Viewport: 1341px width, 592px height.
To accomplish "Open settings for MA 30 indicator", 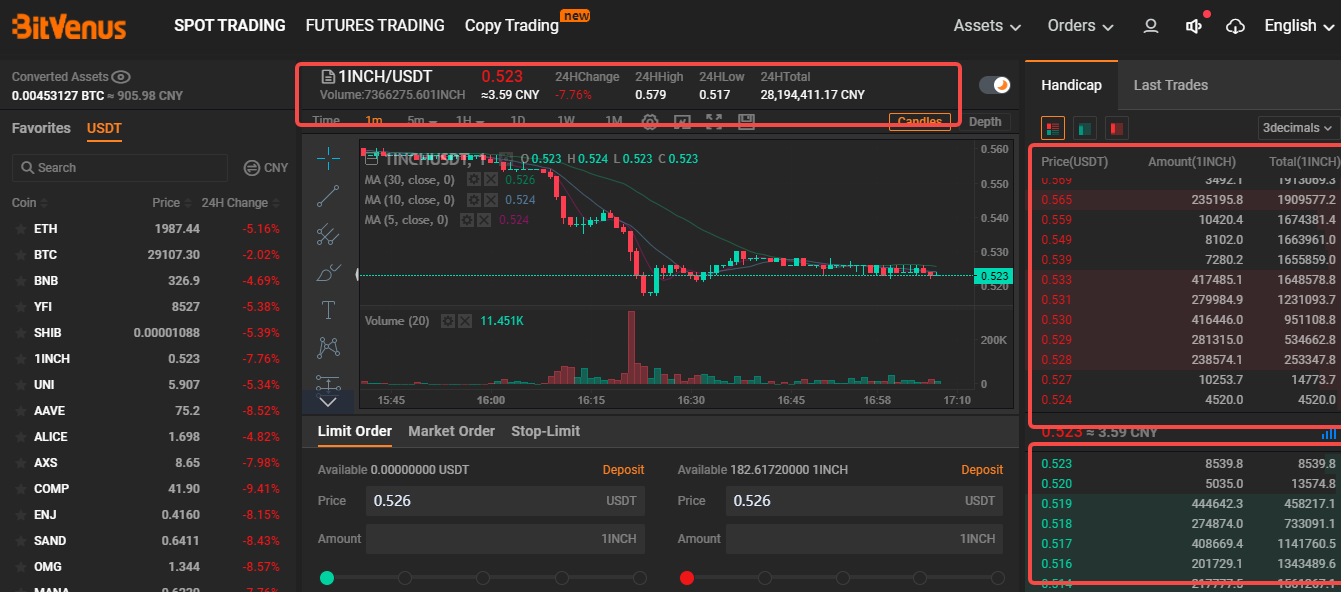I will click(x=474, y=180).
